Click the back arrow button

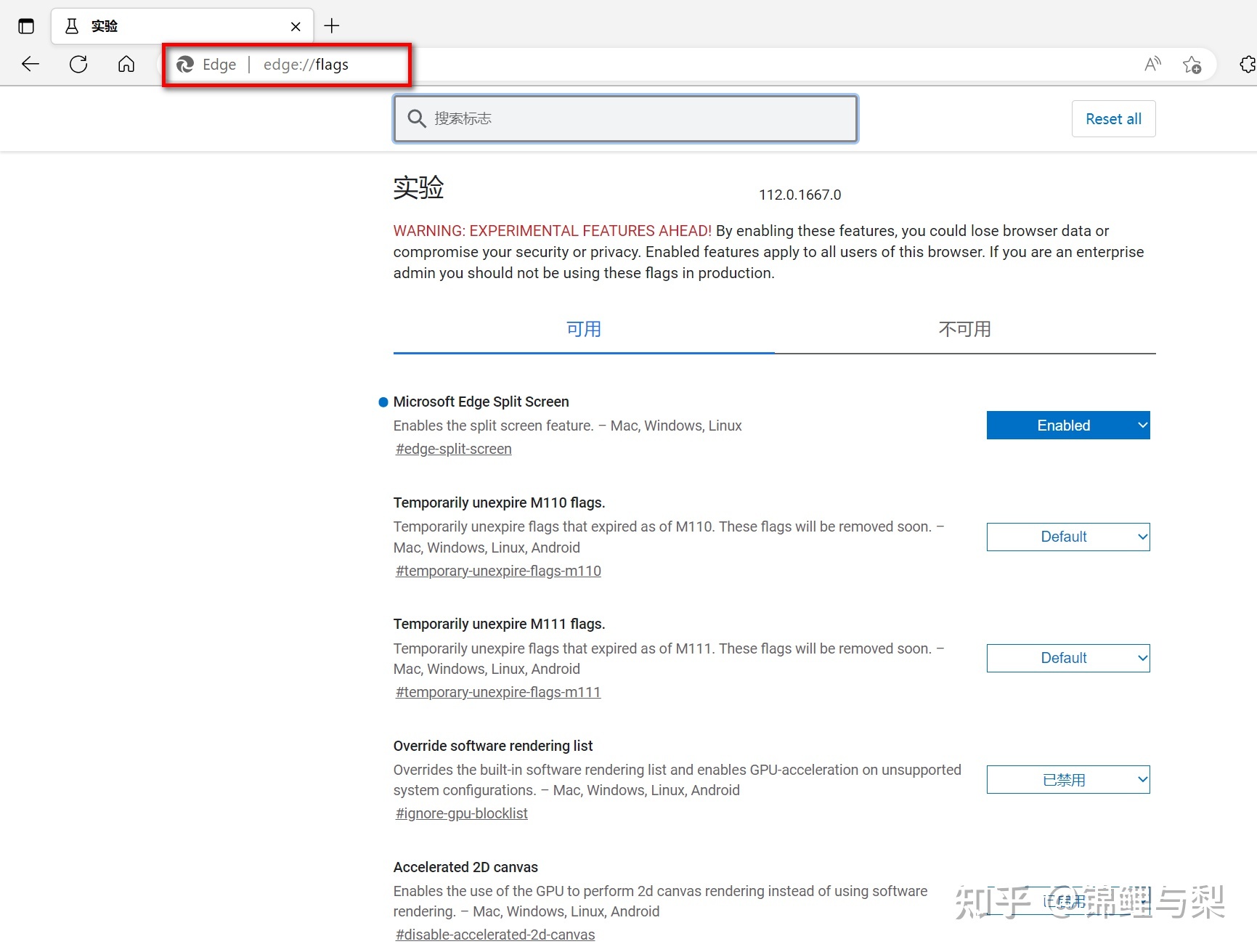(x=30, y=64)
